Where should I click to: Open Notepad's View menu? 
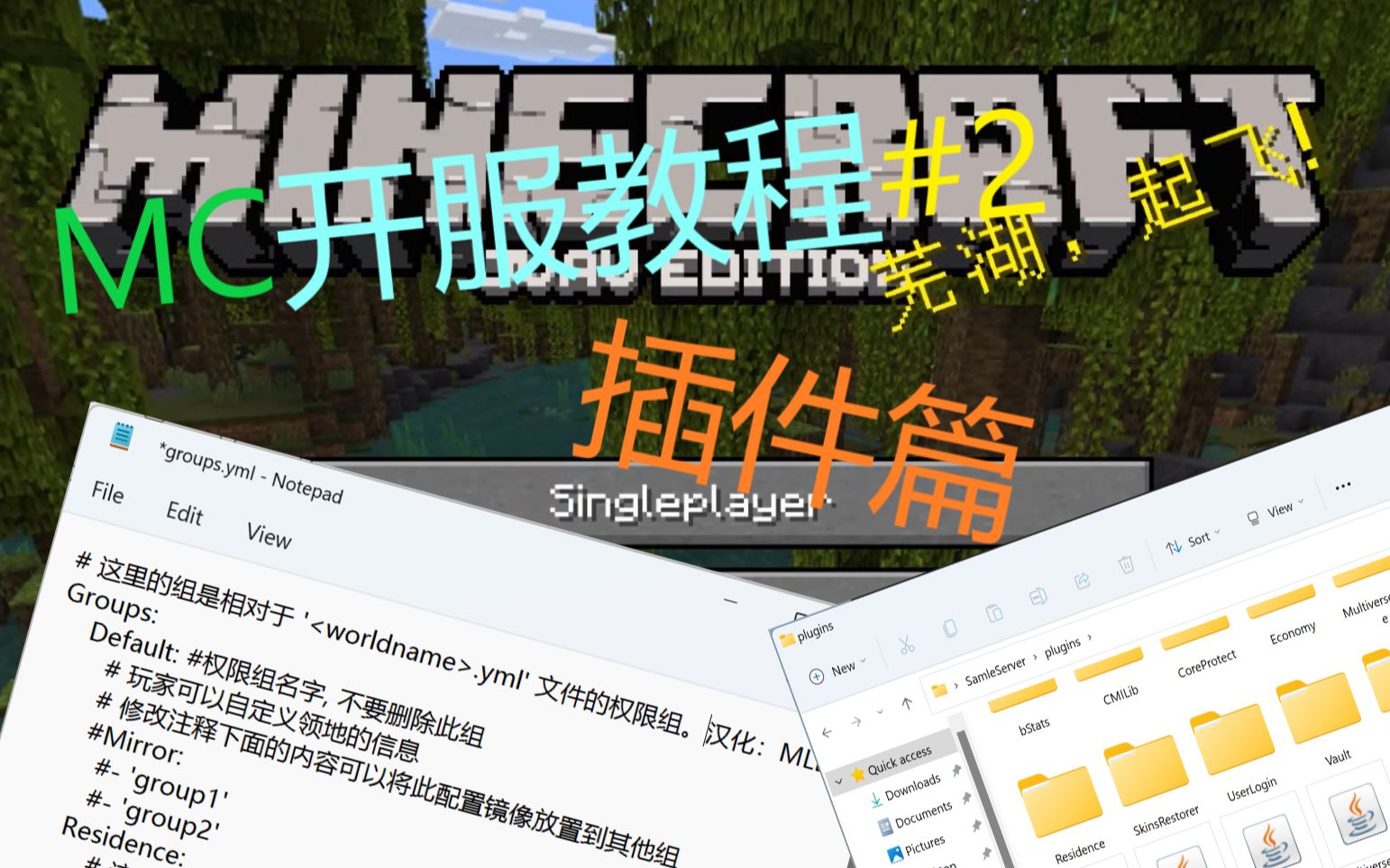[x=269, y=536]
